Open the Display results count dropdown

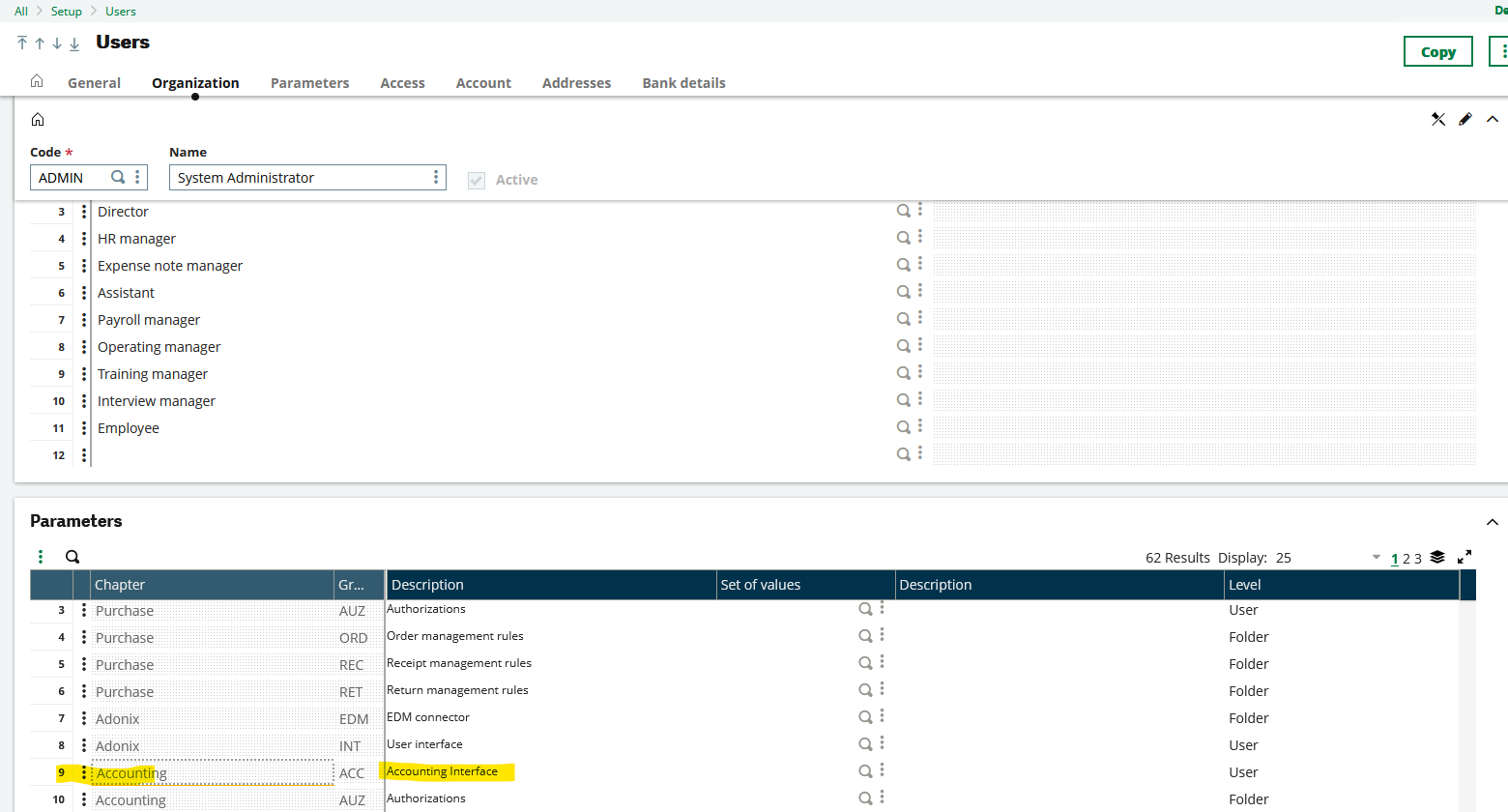click(x=1377, y=558)
